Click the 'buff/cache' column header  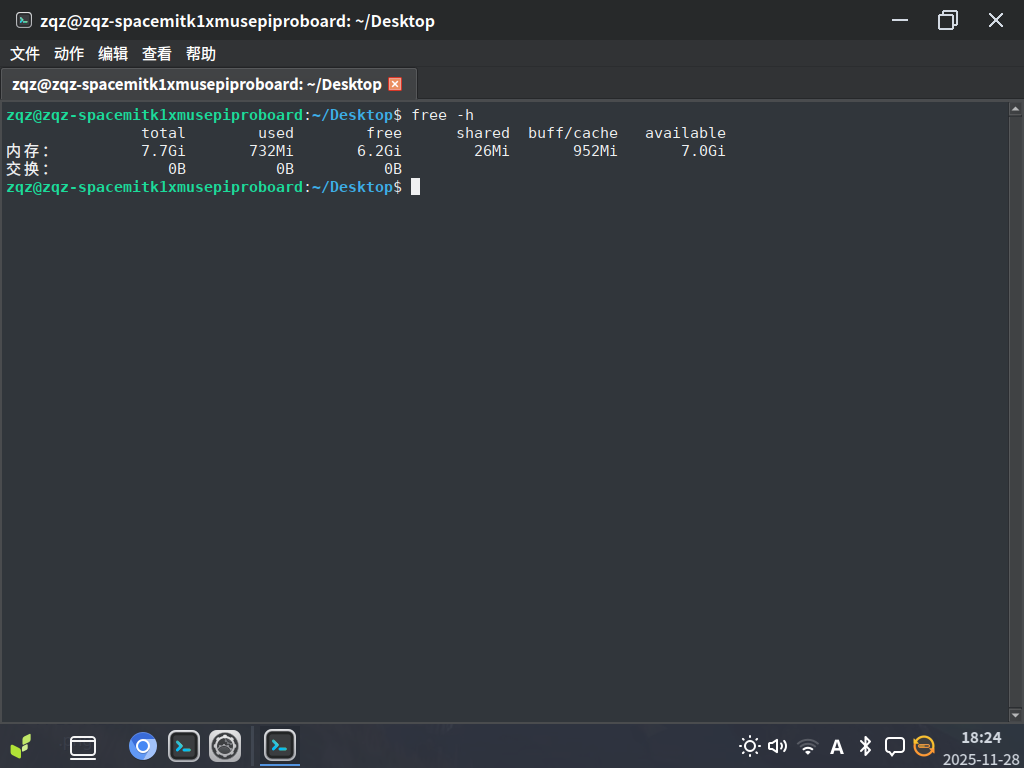573,133
